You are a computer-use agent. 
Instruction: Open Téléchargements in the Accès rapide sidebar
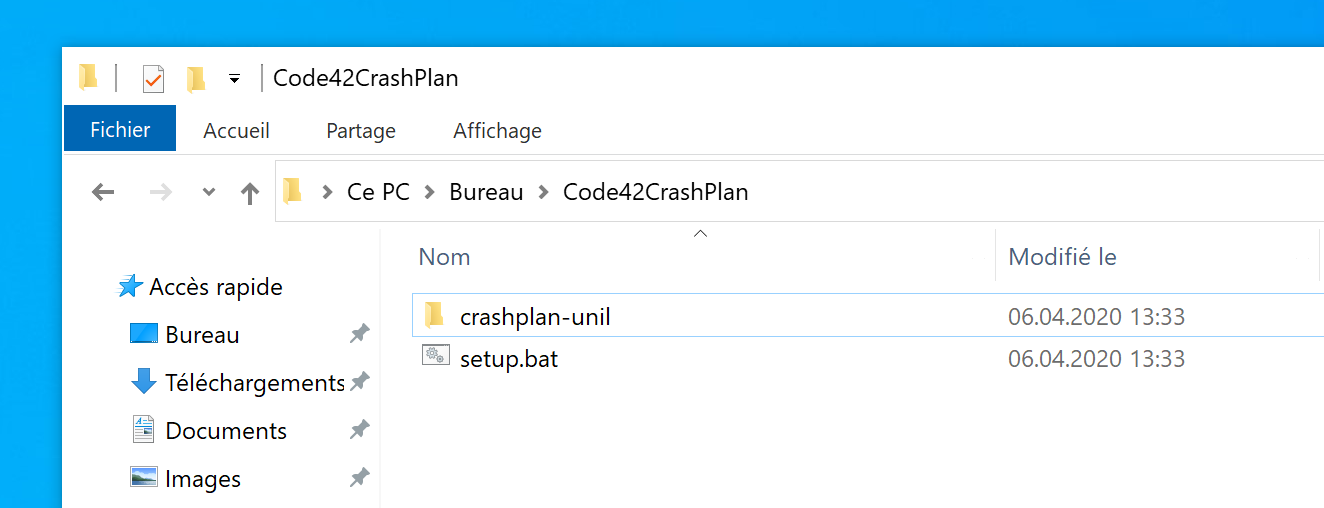254,383
